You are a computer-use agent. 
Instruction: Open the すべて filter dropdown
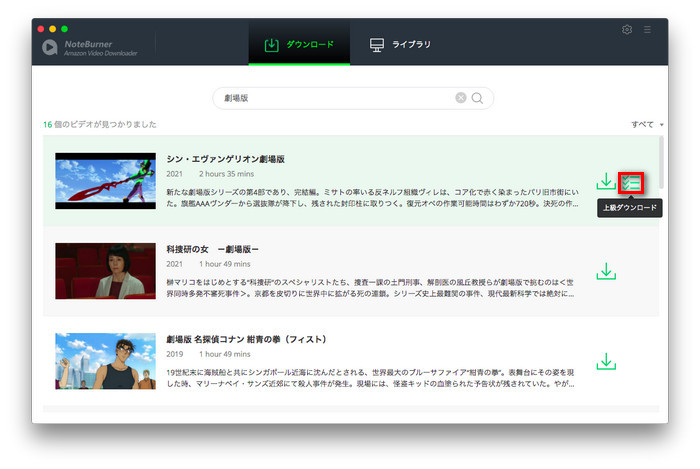[647, 125]
